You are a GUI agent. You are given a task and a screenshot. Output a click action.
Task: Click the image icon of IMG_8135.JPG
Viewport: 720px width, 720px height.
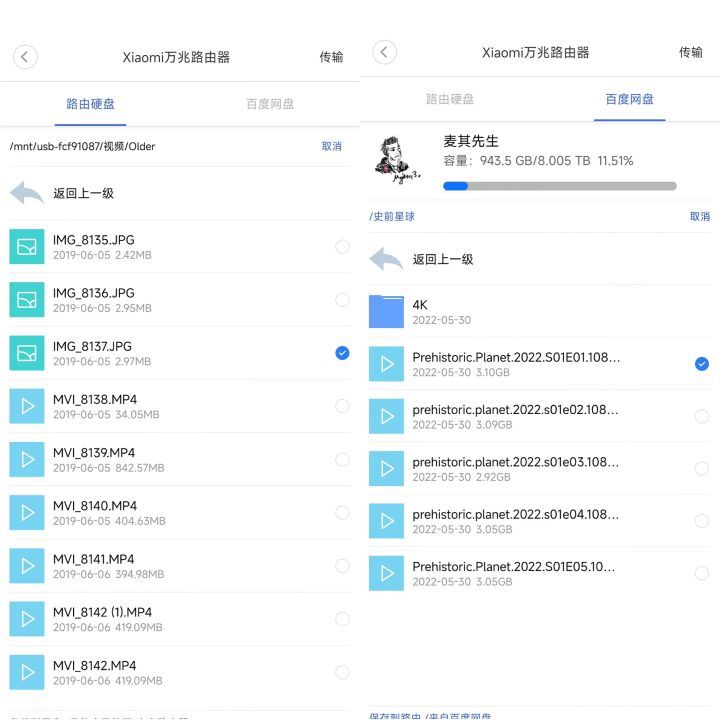pos(27,246)
